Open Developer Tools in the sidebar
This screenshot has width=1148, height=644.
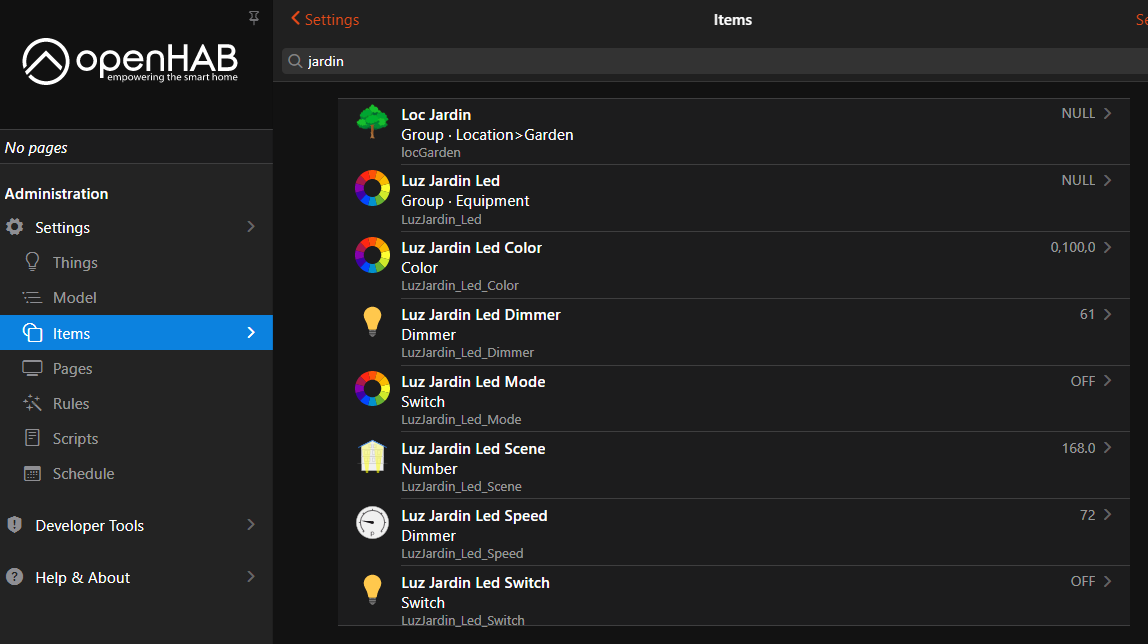136,525
